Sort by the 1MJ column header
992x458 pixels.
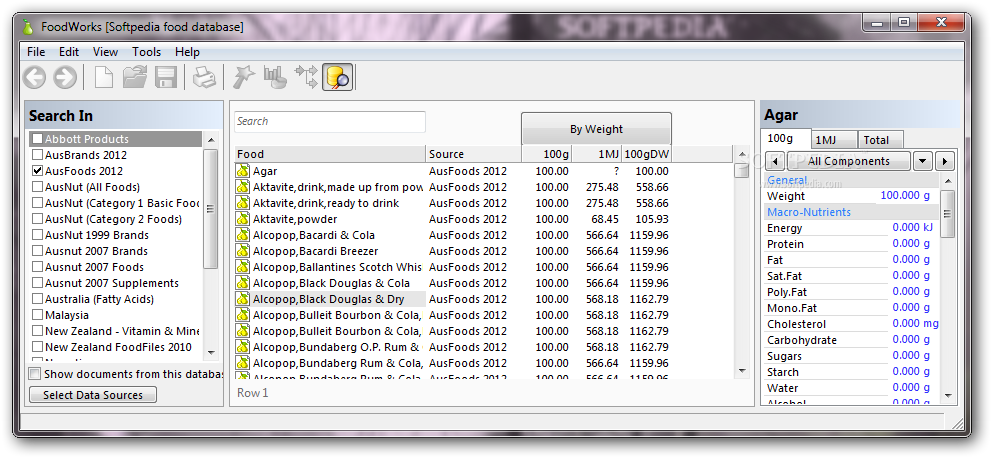click(596, 154)
